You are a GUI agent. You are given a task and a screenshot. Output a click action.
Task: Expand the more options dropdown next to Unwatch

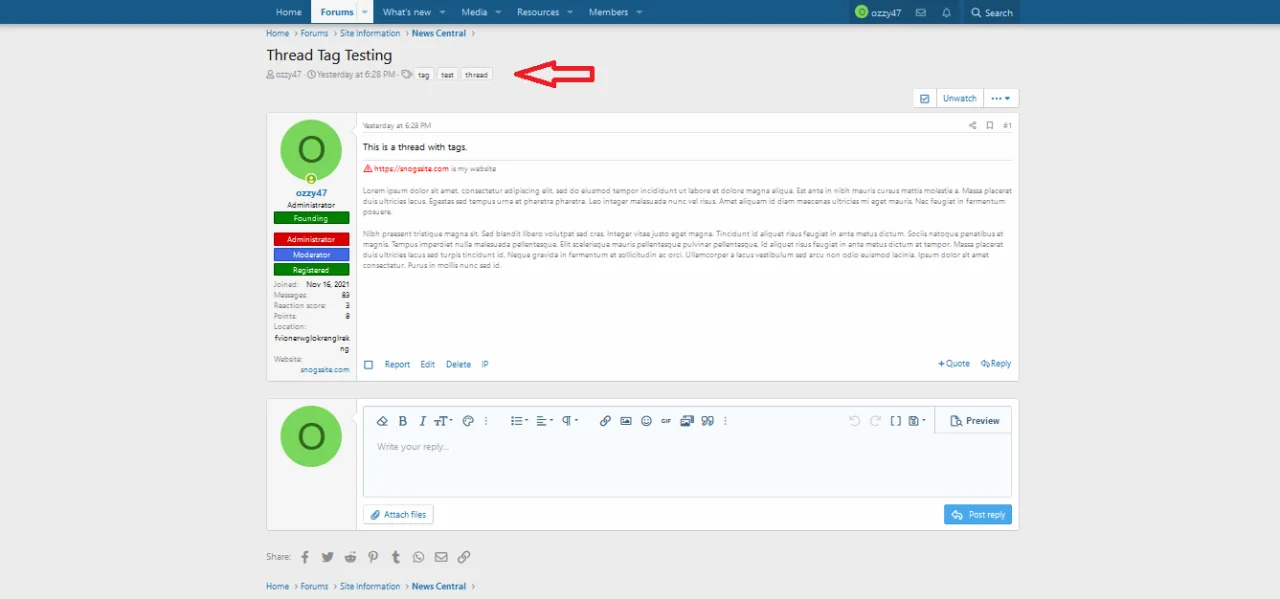(1000, 98)
